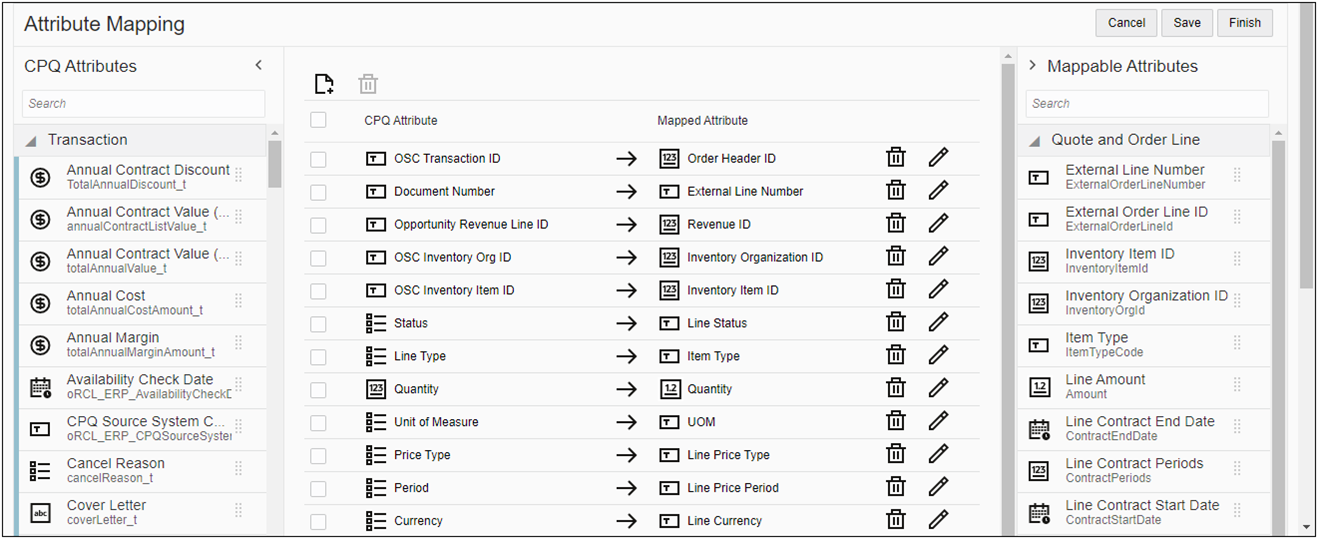Delete the Document Number mapping row

(896, 191)
